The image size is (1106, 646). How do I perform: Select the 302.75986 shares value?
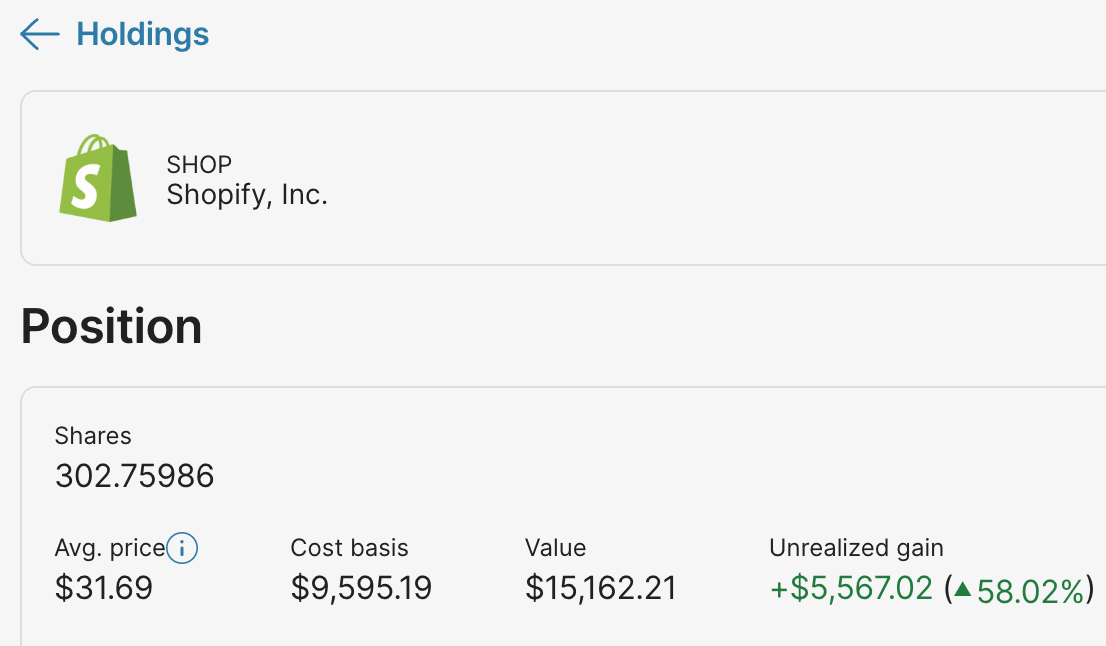point(135,476)
